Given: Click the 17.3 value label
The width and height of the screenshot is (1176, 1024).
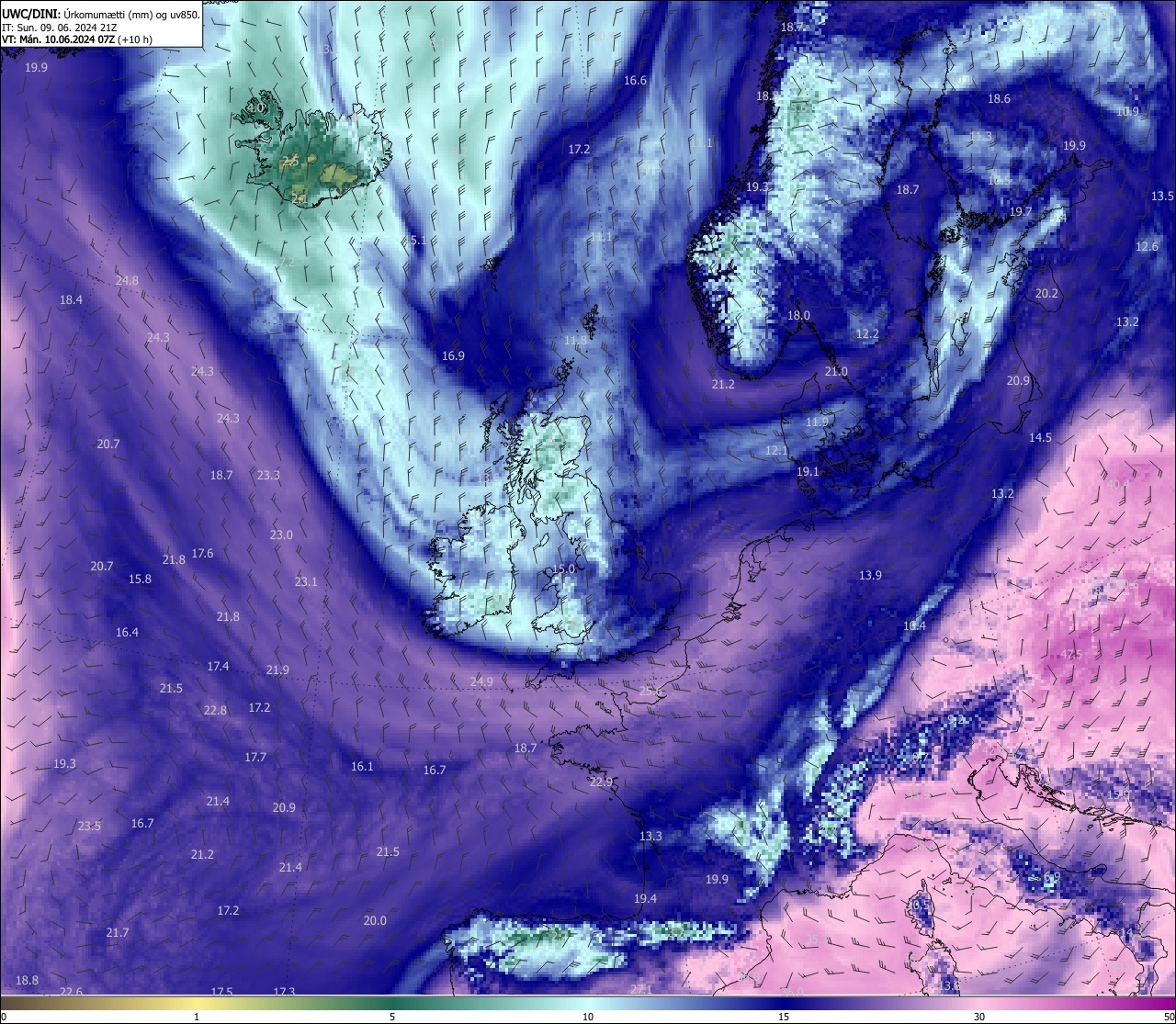Looking at the screenshot, I should [x=284, y=992].
